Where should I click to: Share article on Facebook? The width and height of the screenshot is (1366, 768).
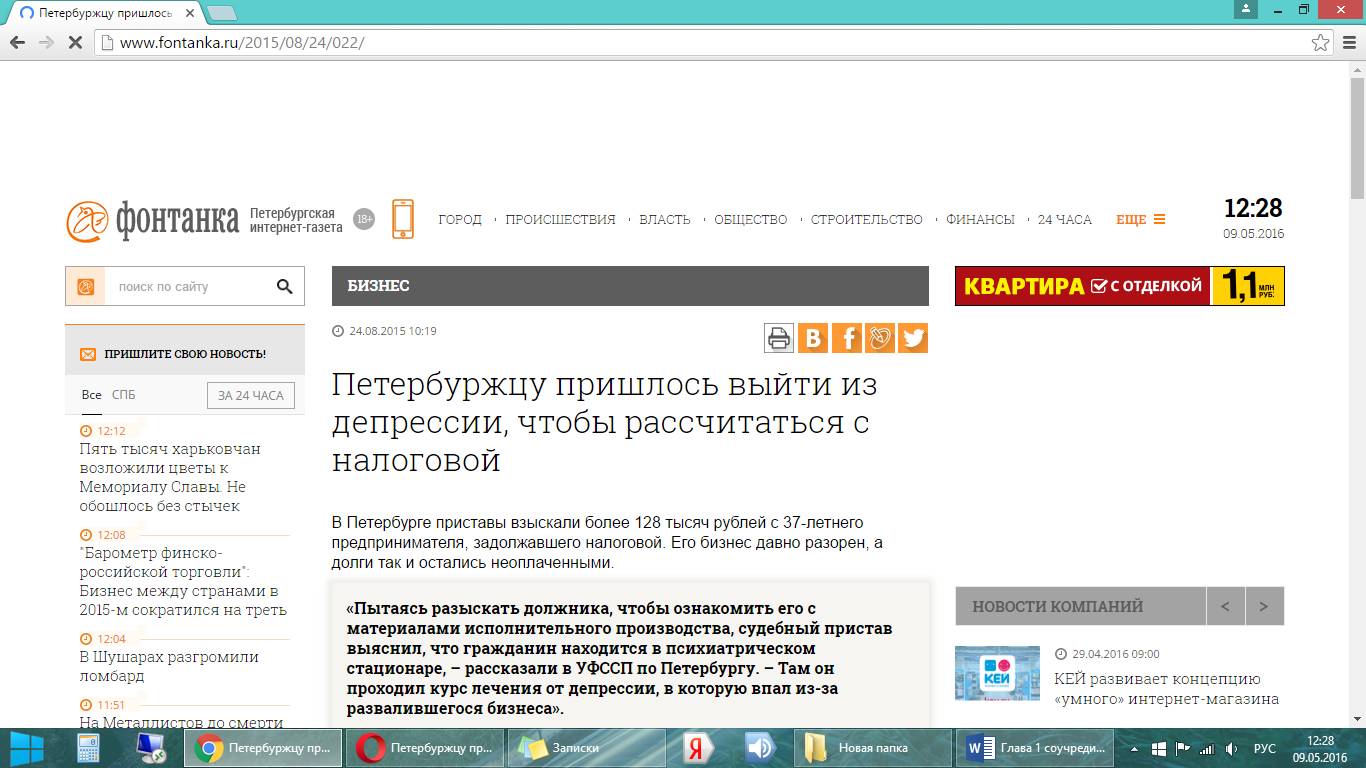point(846,338)
